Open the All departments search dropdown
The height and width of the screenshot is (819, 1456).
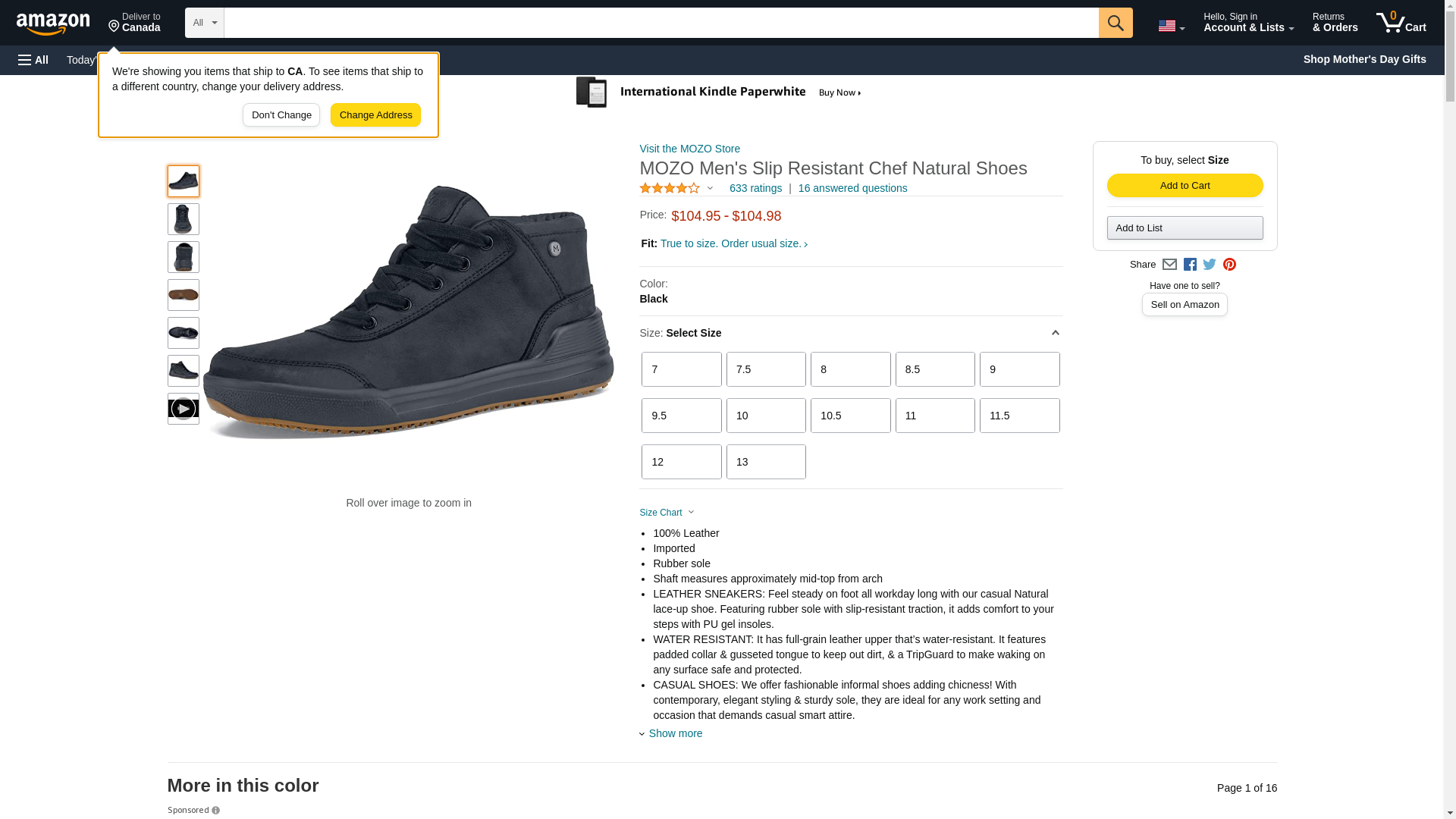click(x=204, y=23)
